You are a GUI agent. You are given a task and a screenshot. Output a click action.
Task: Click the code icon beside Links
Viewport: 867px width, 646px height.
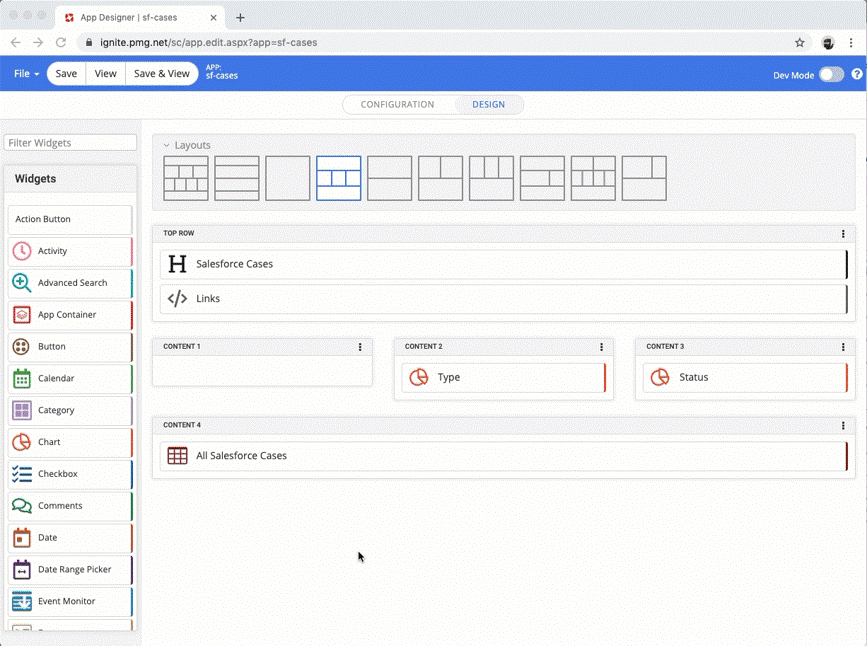[x=177, y=299]
